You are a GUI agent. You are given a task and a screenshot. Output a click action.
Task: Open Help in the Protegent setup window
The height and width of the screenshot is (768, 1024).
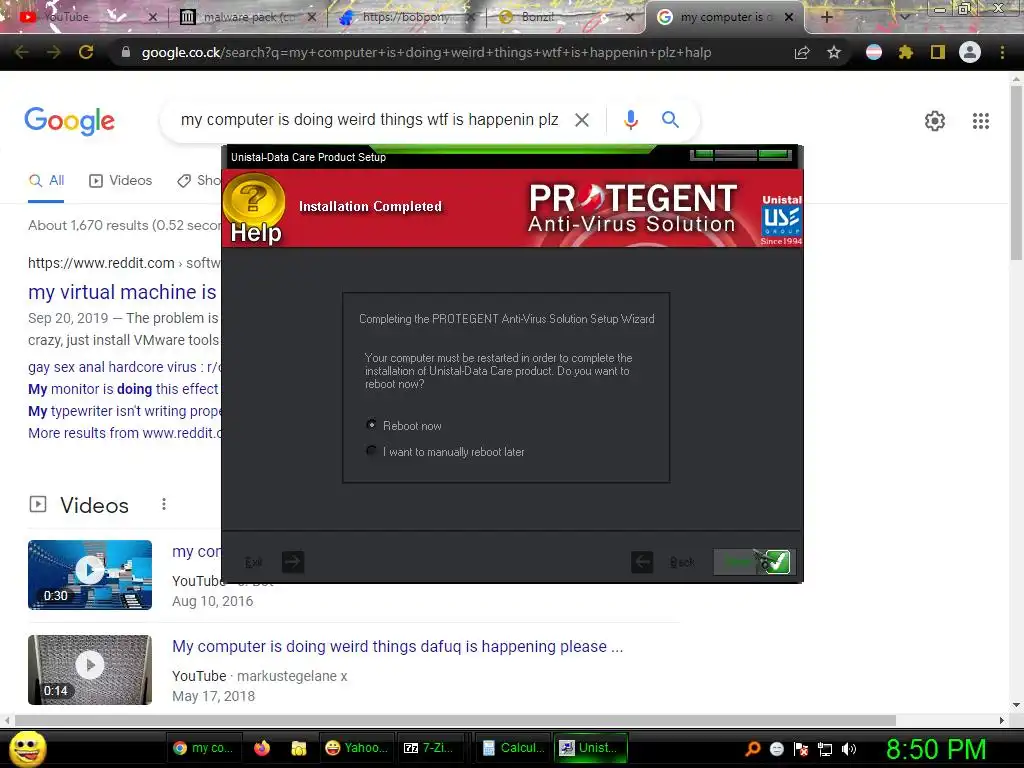(255, 208)
